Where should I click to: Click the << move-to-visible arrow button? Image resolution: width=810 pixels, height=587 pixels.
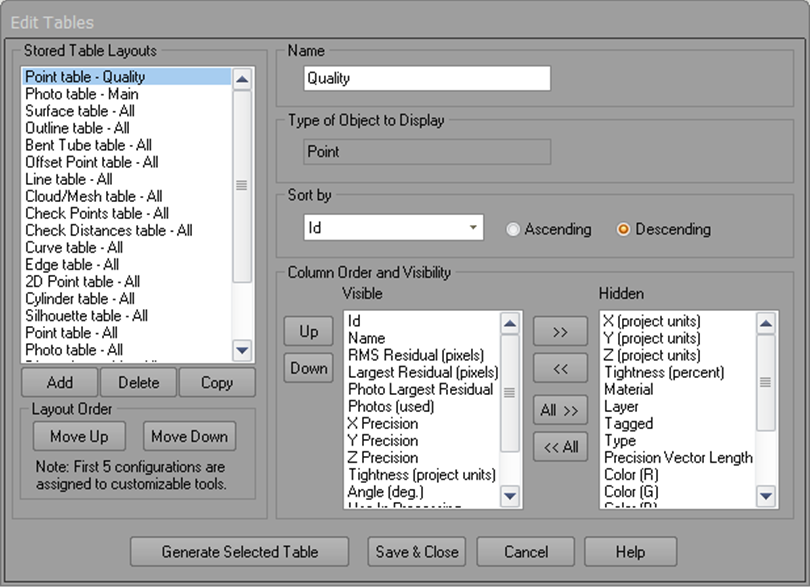click(560, 369)
